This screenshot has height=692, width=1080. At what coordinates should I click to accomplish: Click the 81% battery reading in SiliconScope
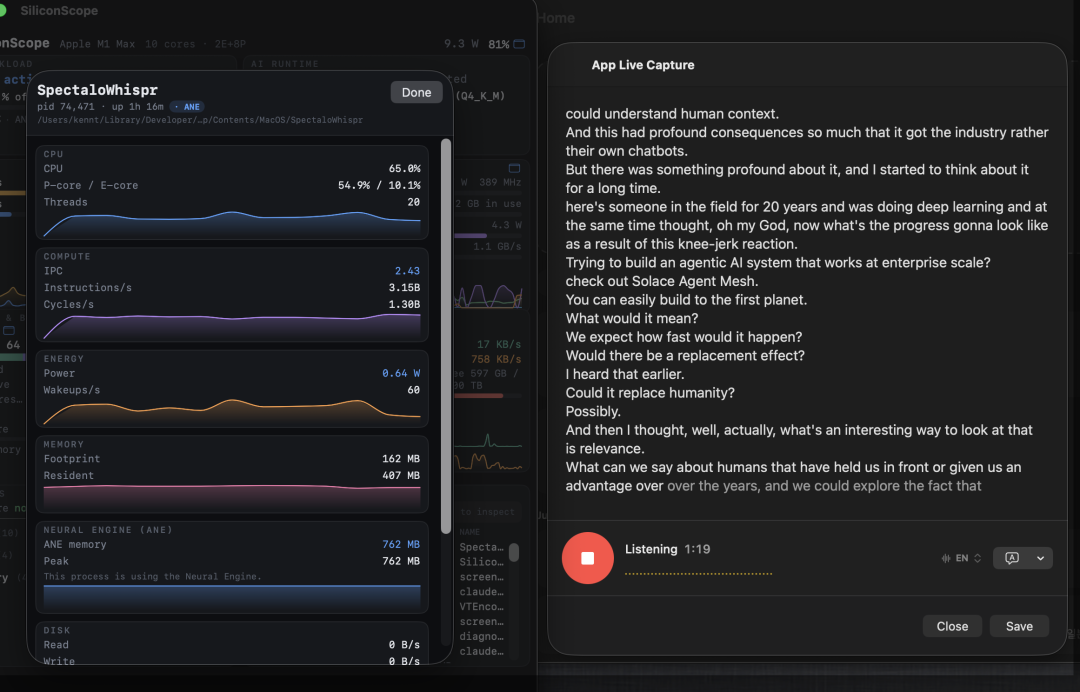pyautogui.click(x=499, y=44)
